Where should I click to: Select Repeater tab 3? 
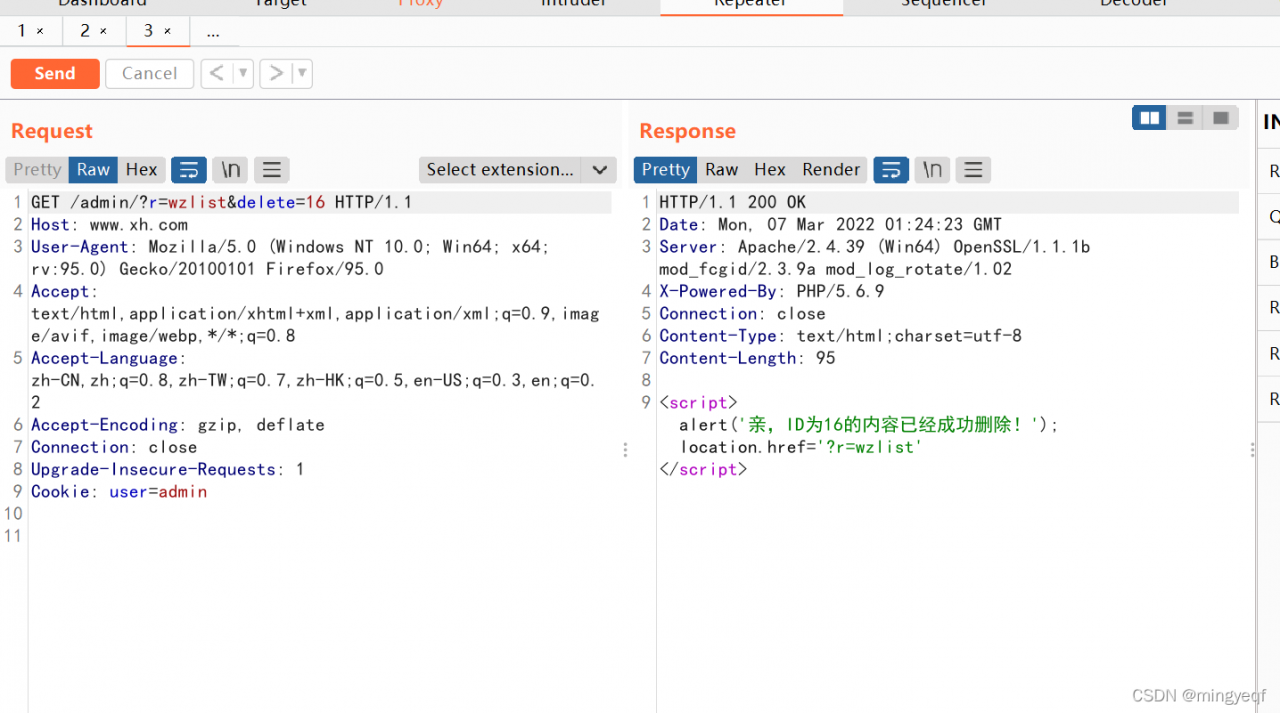[x=148, y=31]
